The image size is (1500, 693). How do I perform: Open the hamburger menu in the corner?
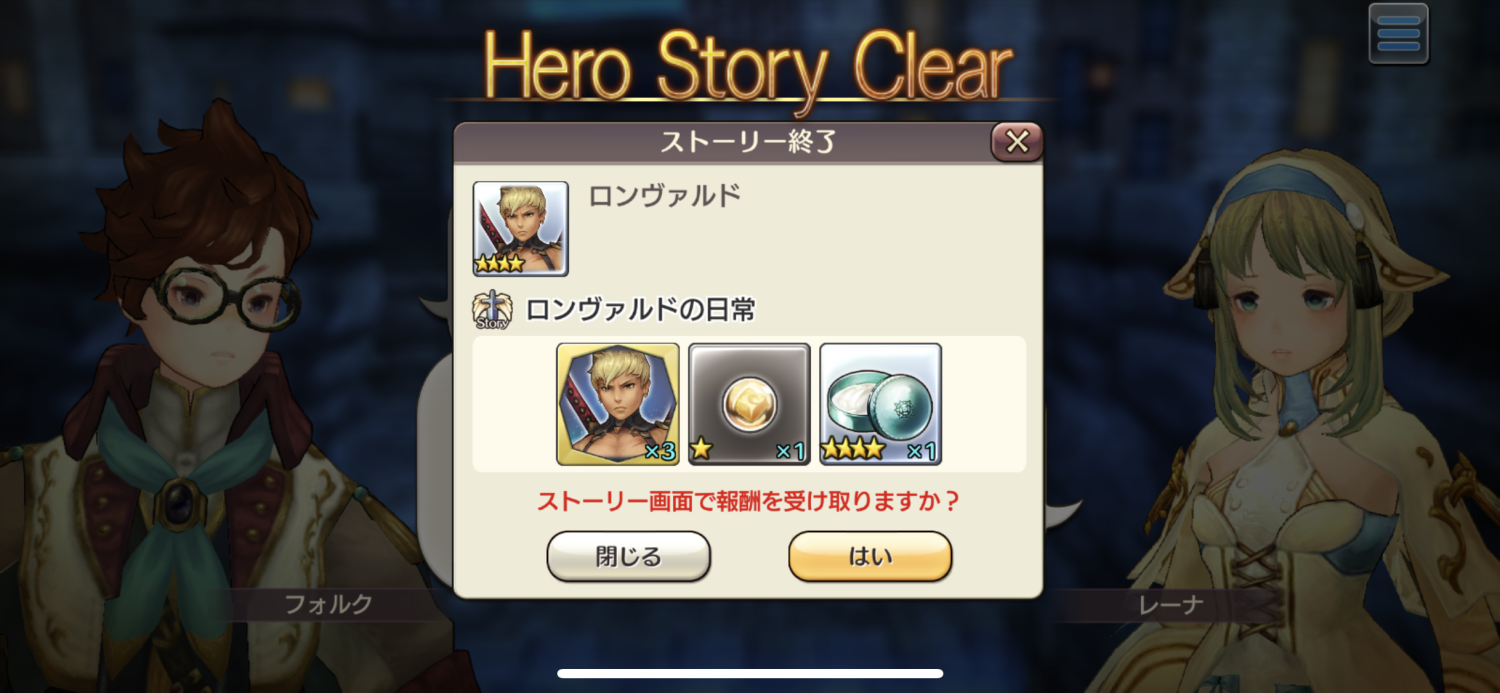pos(1398,33)
